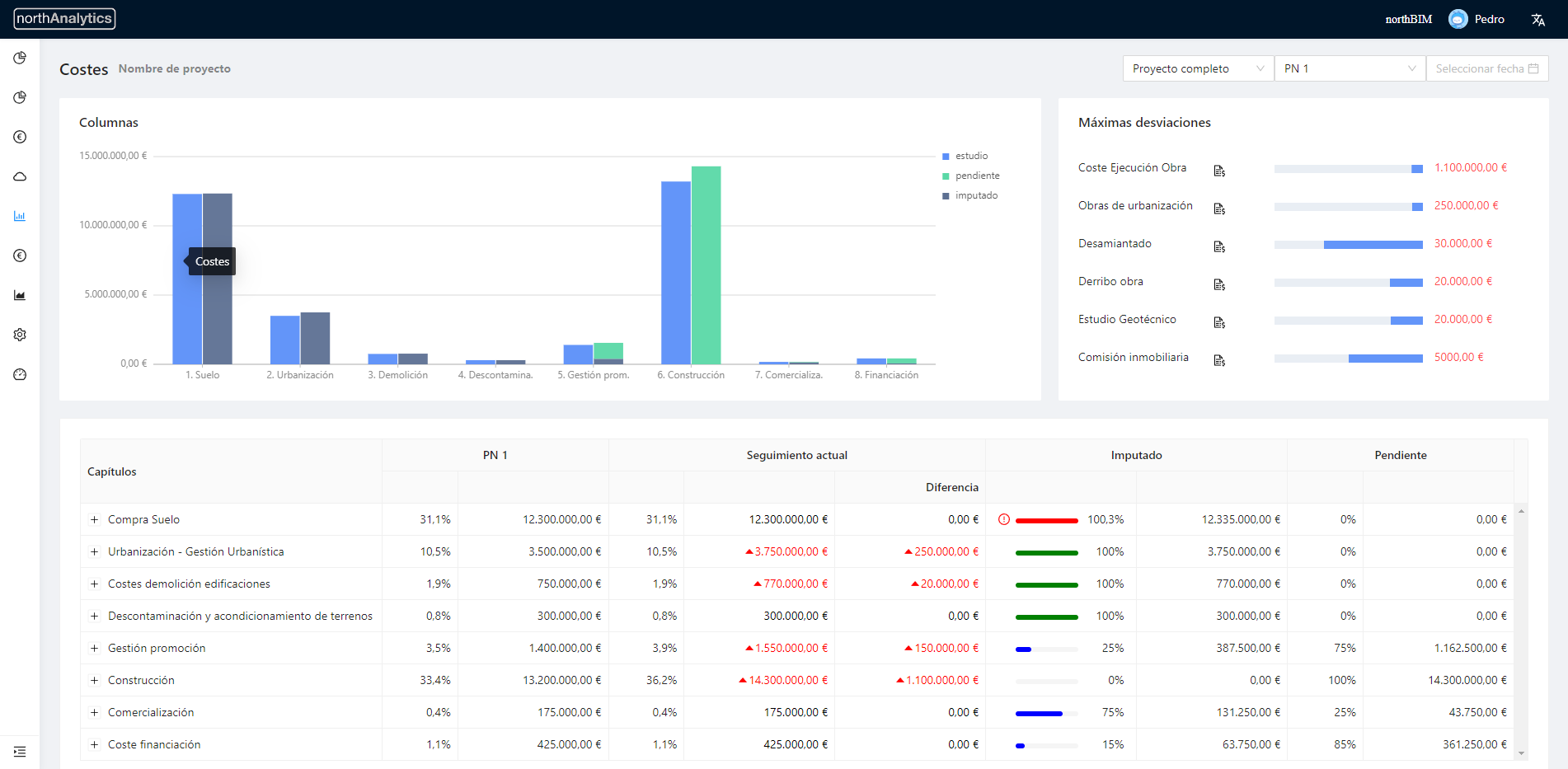Toggle the pendiente legend series
1568x769 pixels.
[x=971, y=176]
